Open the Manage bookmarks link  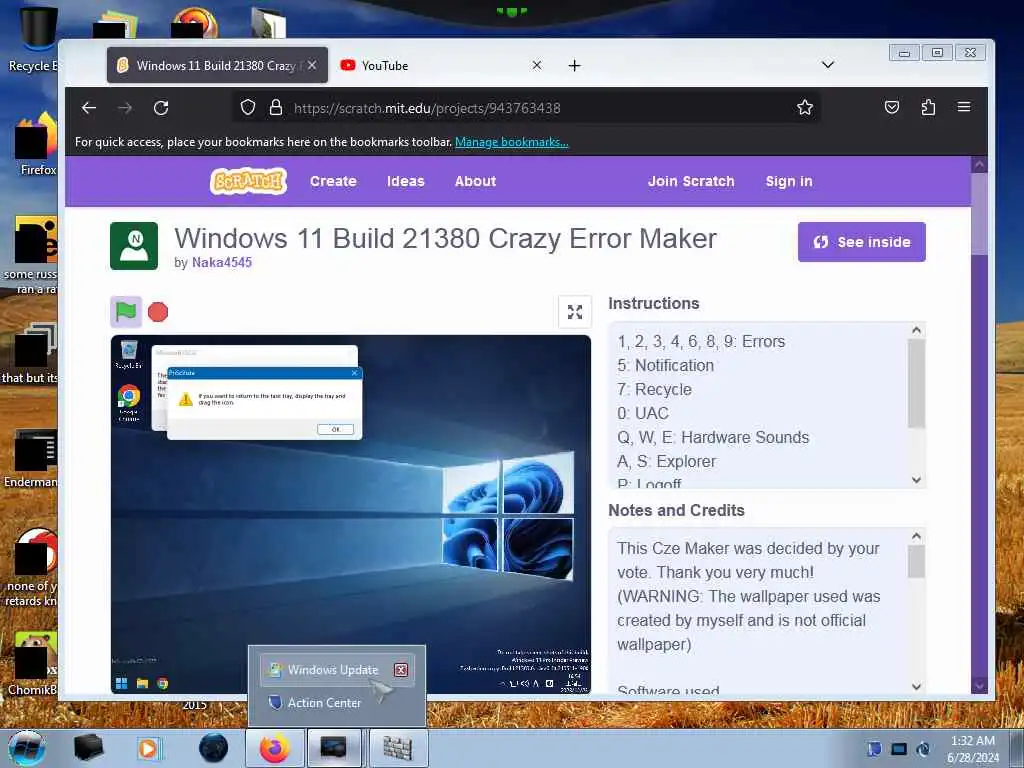(511, 142)
